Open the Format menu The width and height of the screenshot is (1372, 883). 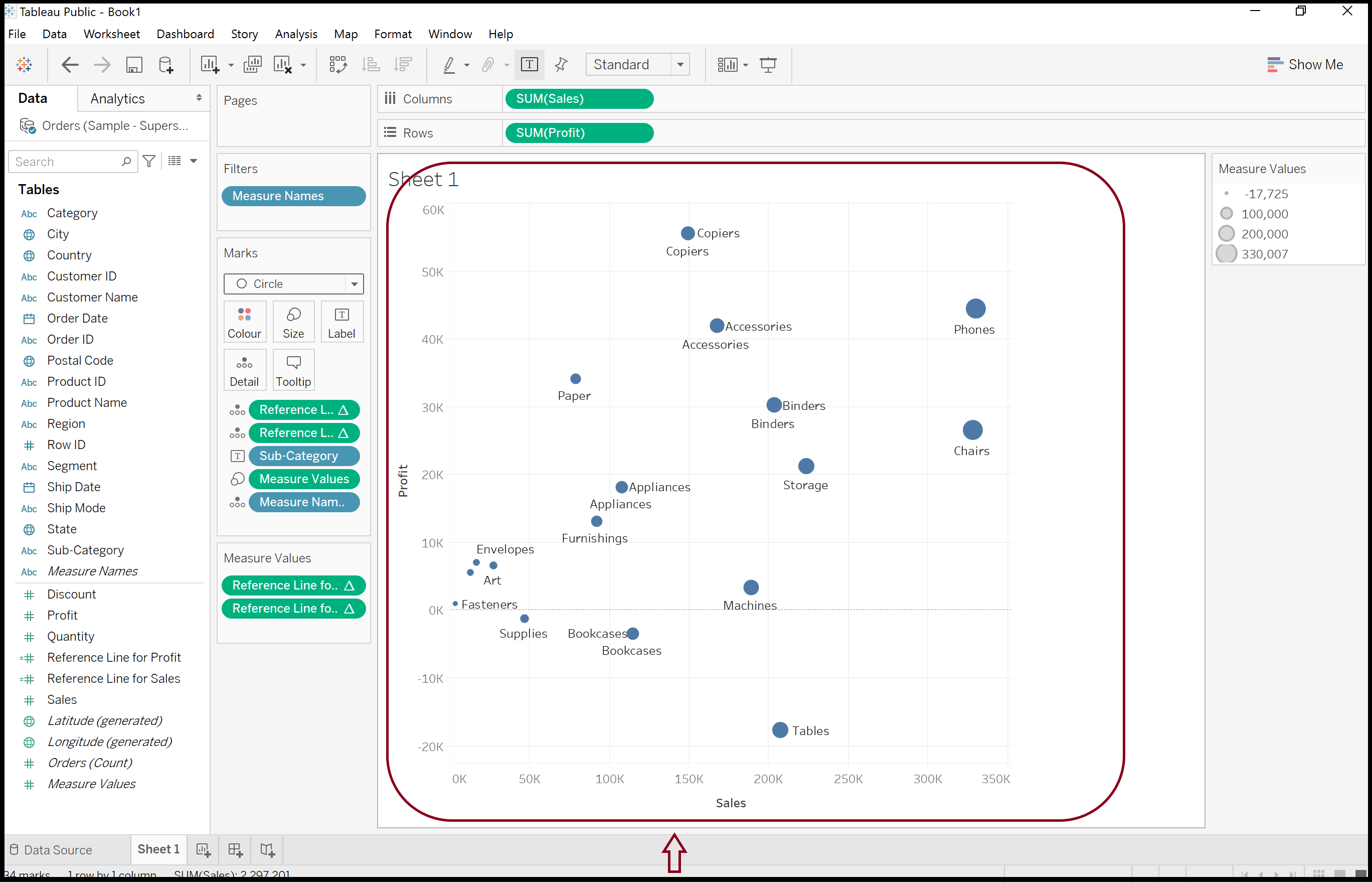tap(393, 34)
